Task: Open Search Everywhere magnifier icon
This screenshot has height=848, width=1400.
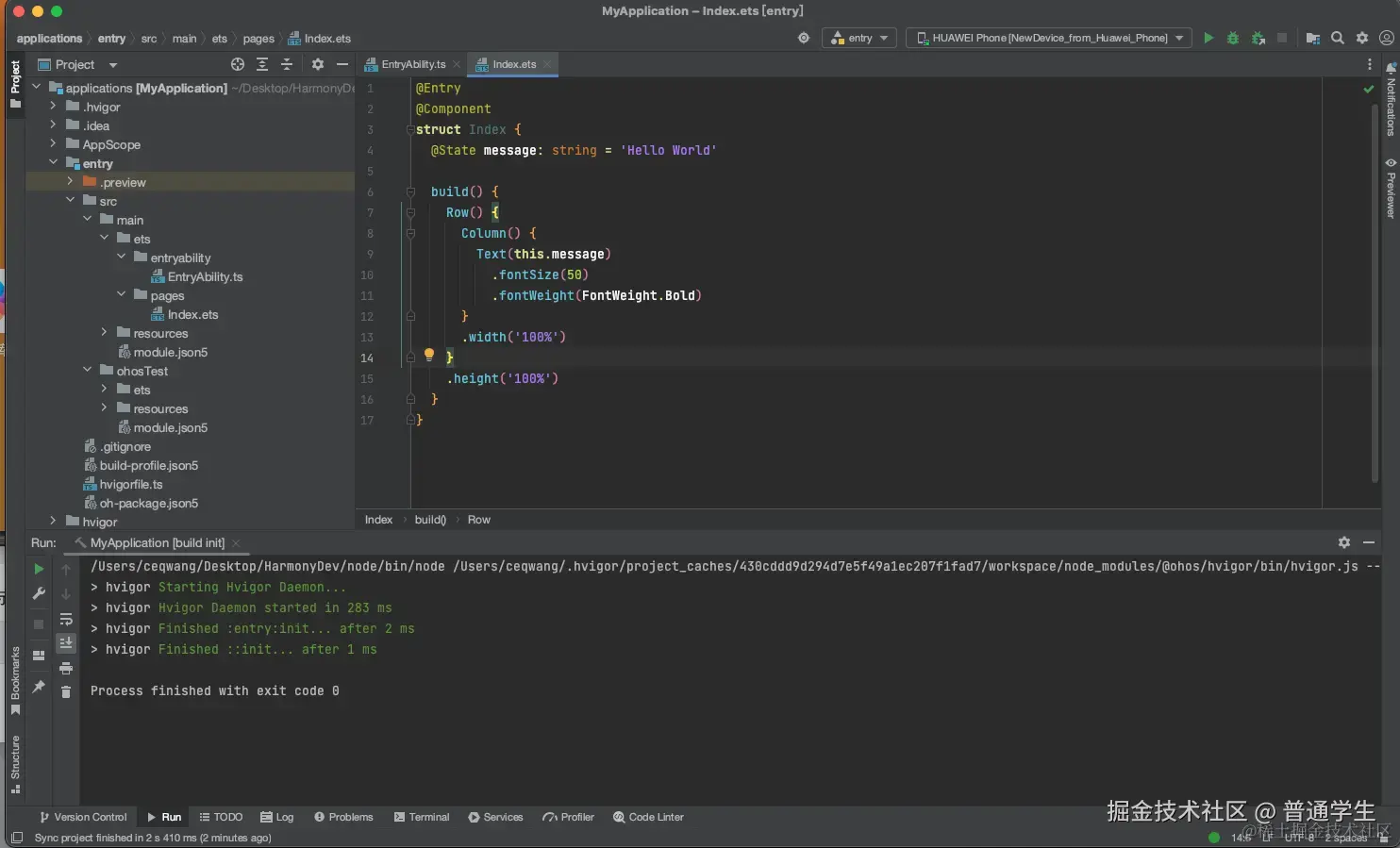Action: point(1338,38)
